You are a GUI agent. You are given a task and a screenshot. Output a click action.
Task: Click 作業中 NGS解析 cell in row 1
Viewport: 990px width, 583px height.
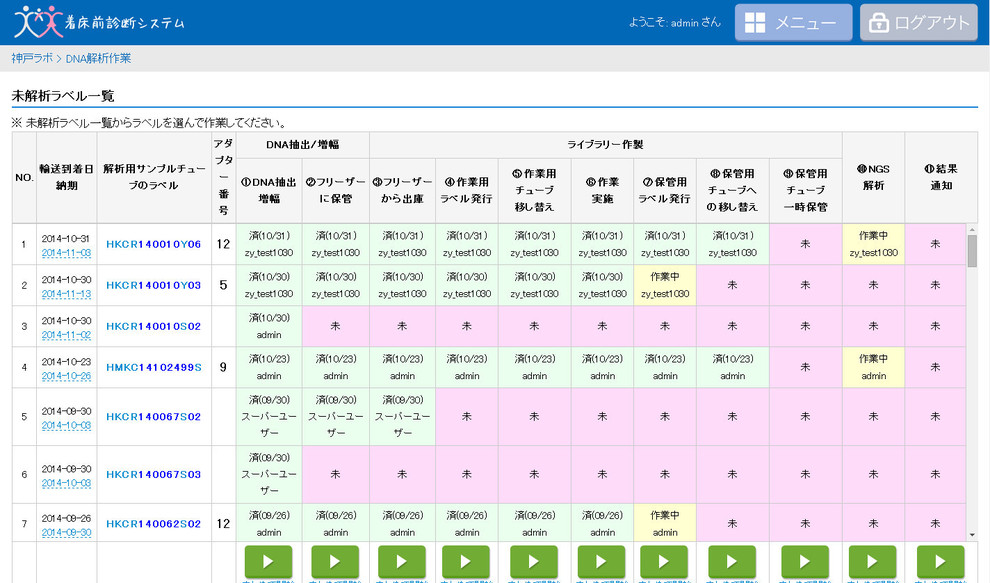(873, 244)
